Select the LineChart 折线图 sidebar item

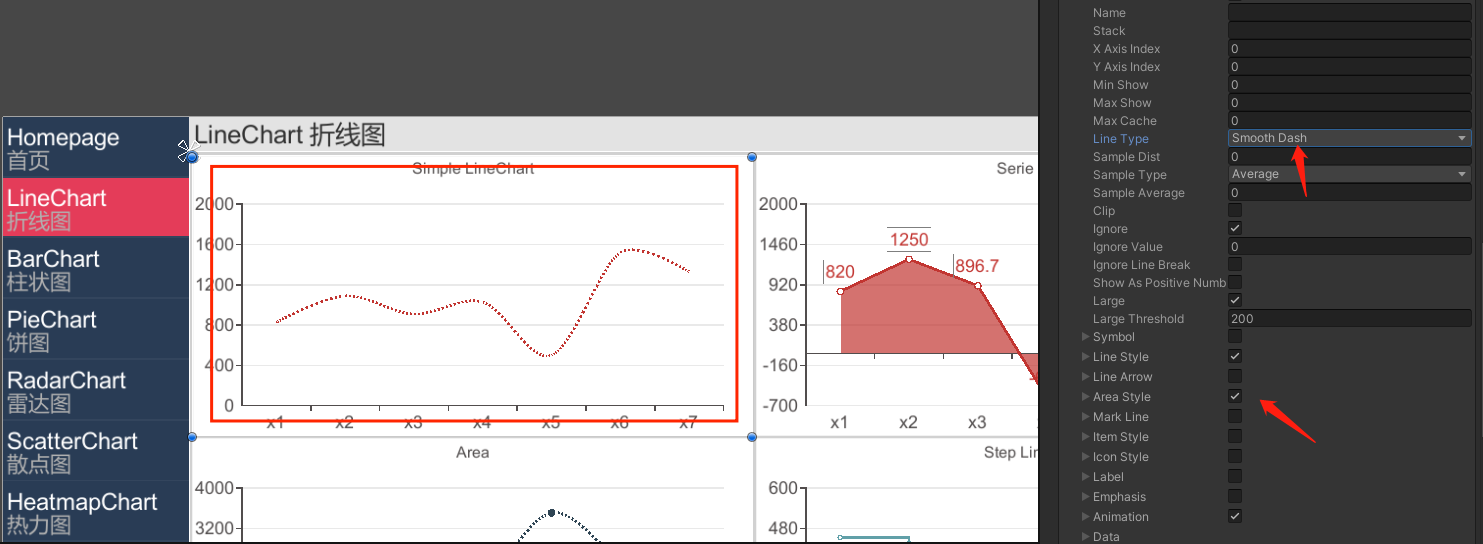click(x=96, y=208)
